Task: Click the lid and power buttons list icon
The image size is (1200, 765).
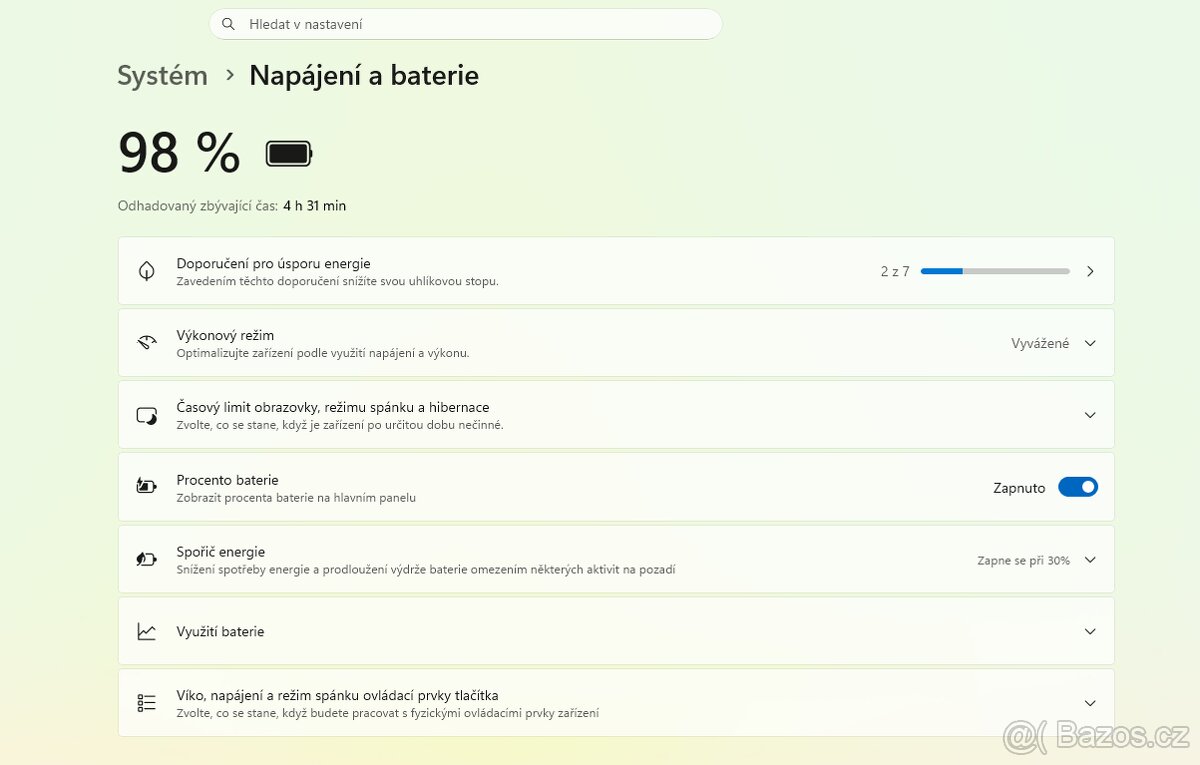Action: [147, 703]
